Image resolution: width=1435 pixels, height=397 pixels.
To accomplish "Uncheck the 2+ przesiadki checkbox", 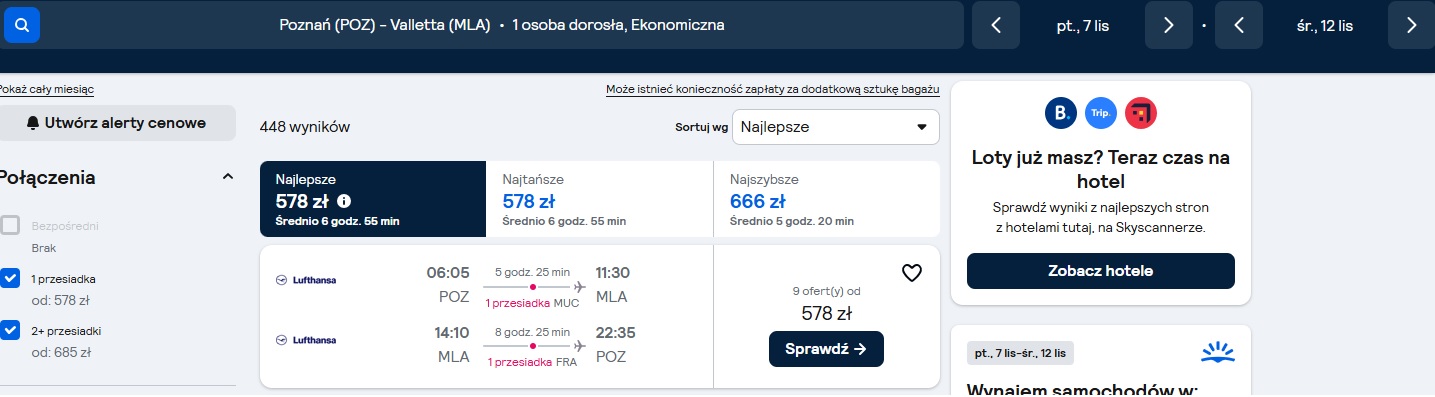I will (10, 331).
